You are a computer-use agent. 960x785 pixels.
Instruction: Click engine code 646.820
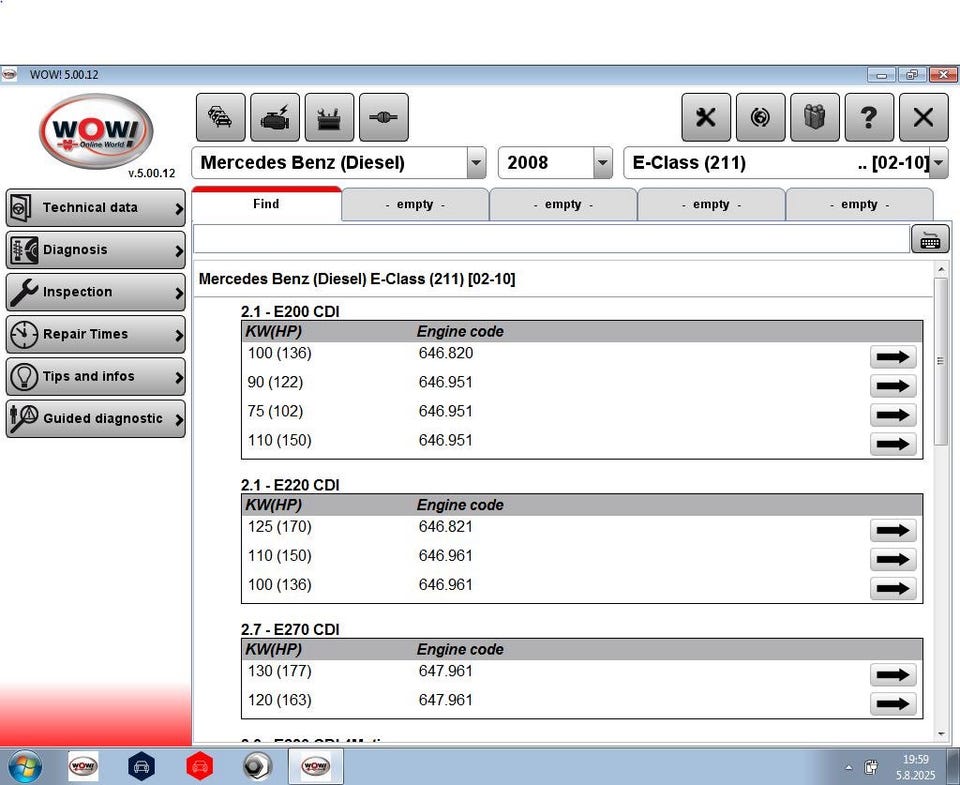pyautogui.click(x=446, y=353)
